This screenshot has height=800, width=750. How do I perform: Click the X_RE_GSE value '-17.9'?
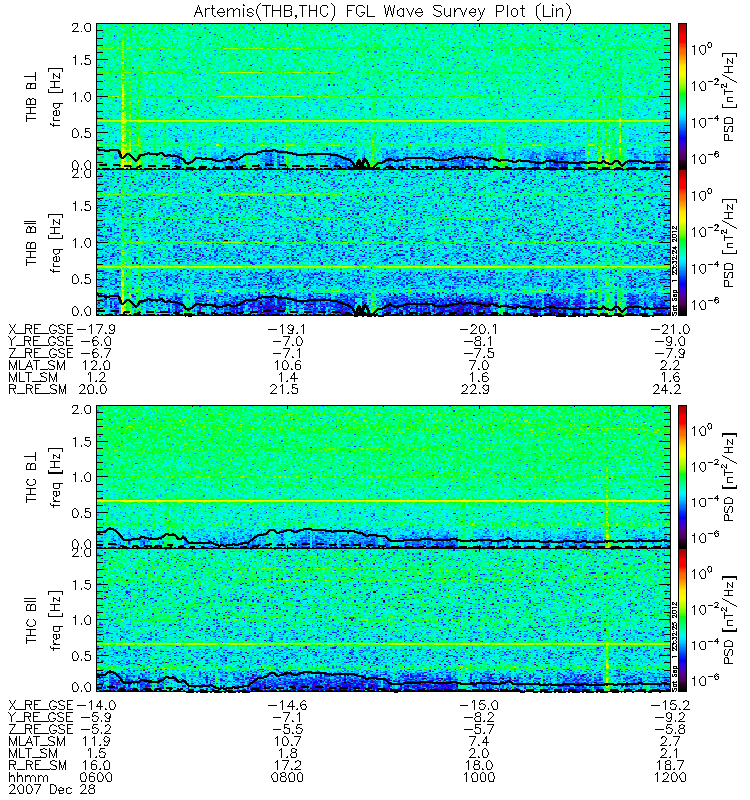(x=96, y=329)
